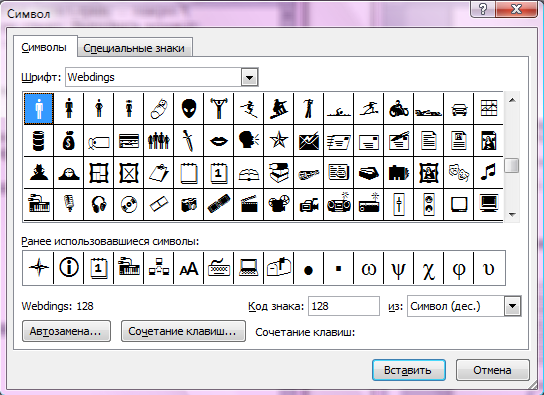Expand the 'из' Символ (дес.) dropdown
The image size is (544, 395).
[512, 306]
